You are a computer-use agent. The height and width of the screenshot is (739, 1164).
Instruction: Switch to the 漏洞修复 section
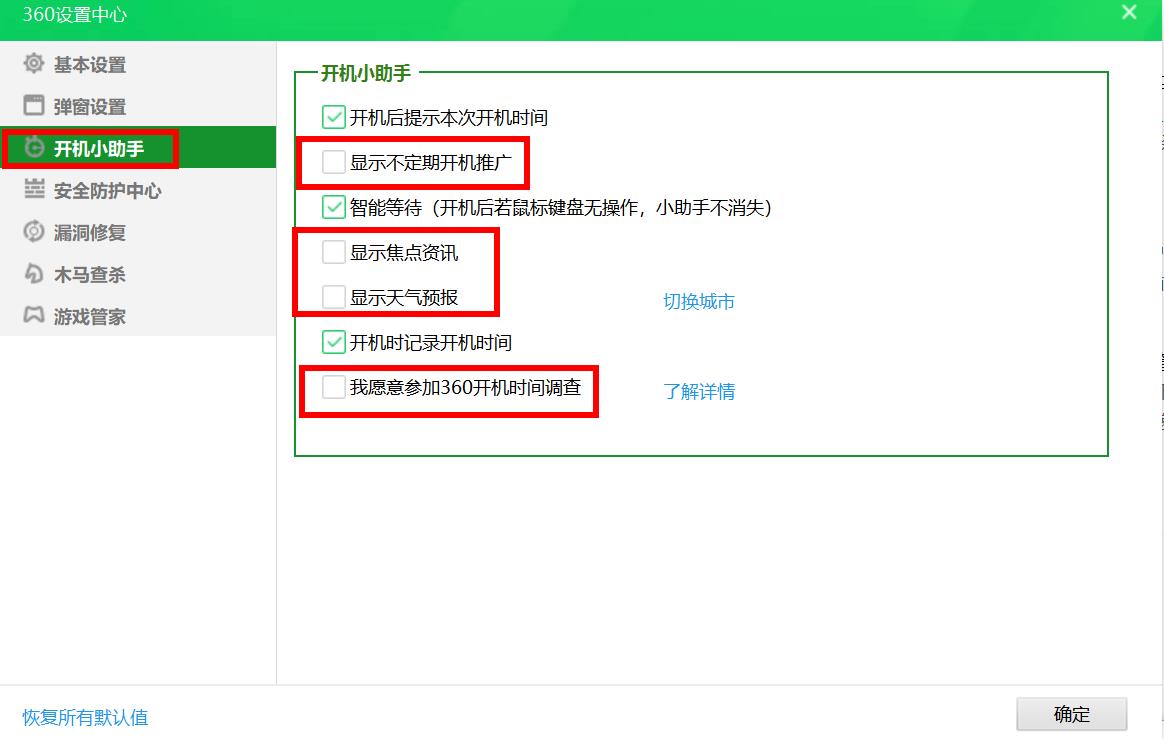[x=138, y=232]
